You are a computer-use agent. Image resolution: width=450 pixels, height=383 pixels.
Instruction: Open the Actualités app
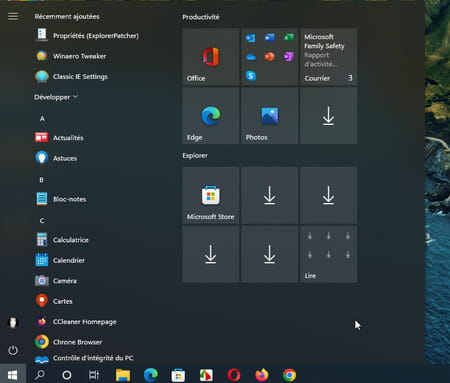tap(59, 137)
